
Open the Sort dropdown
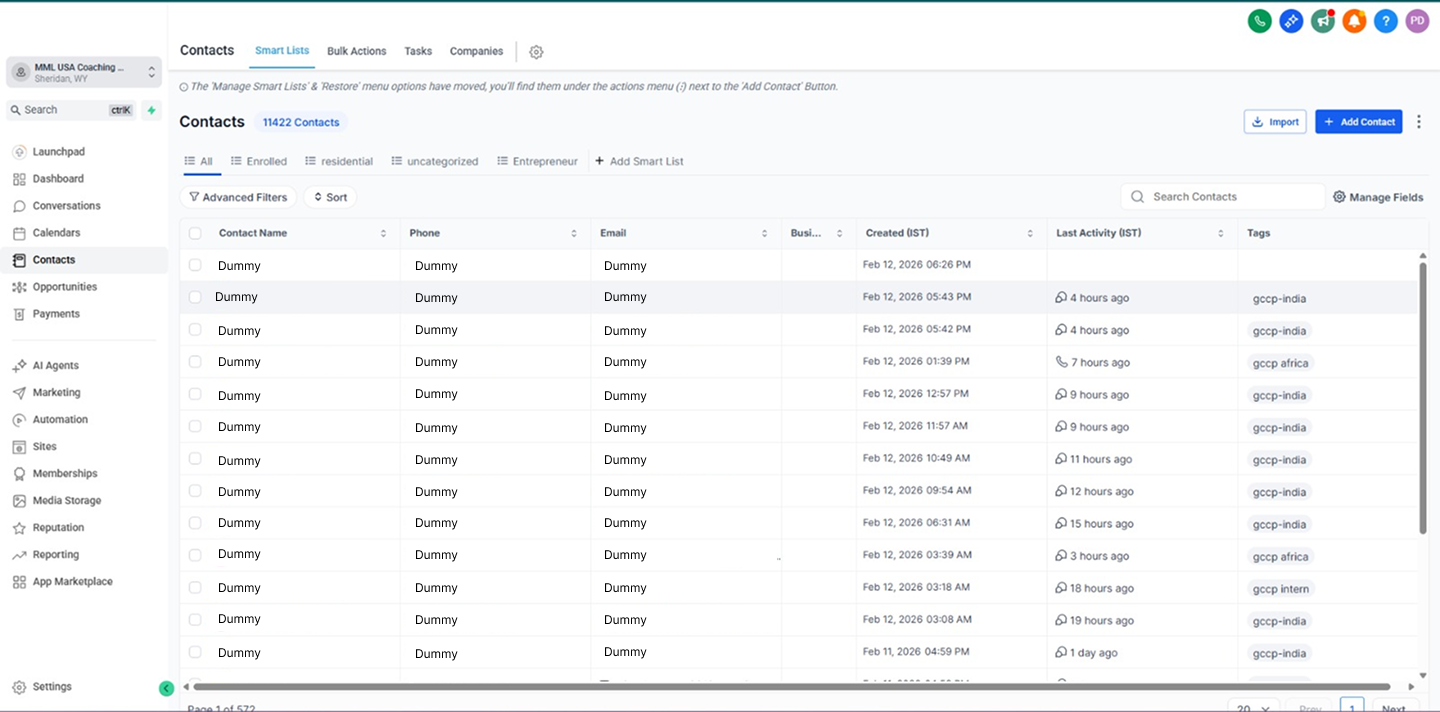pos(330,198)
